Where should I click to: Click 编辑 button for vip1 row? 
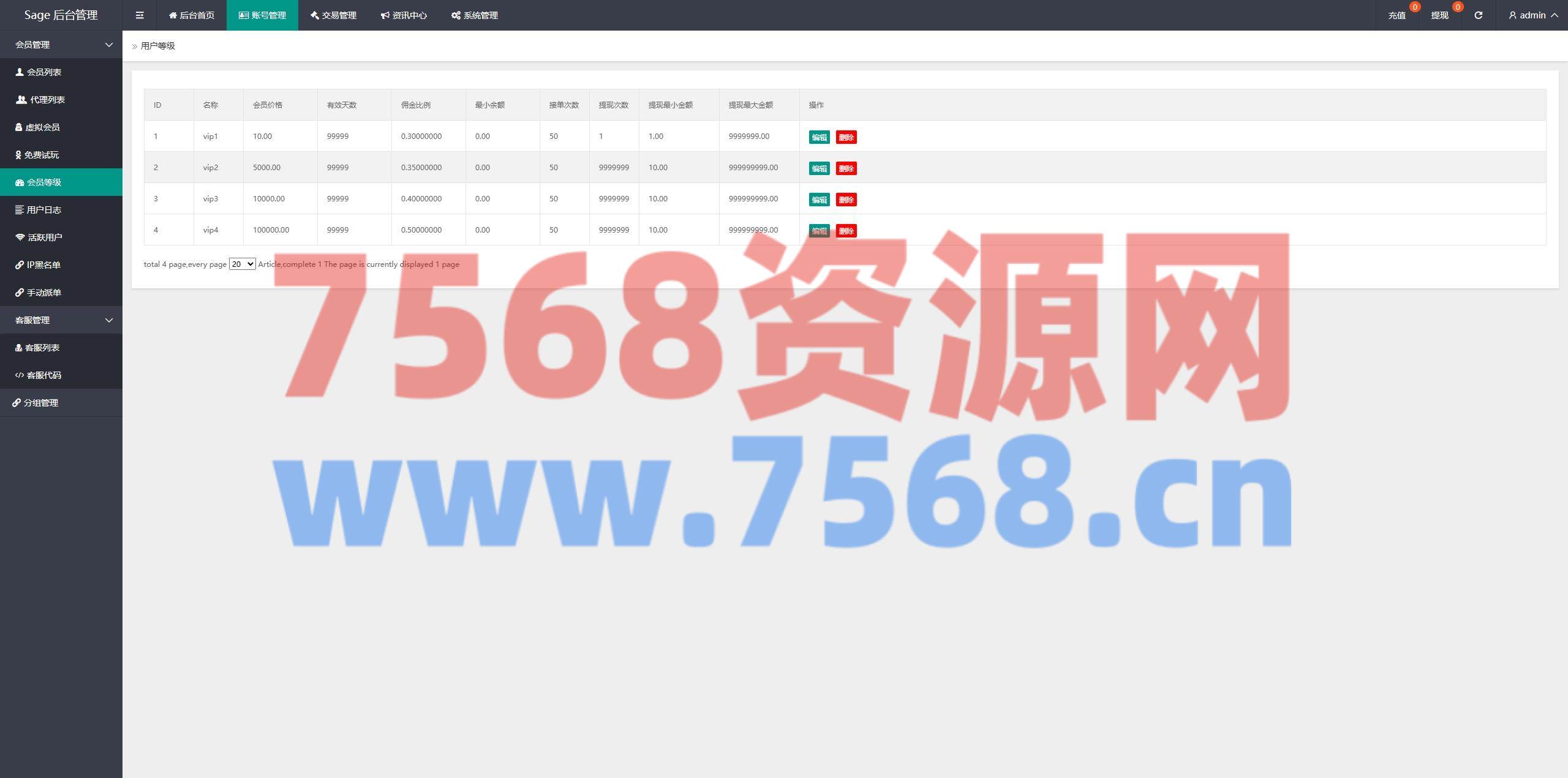819,137
